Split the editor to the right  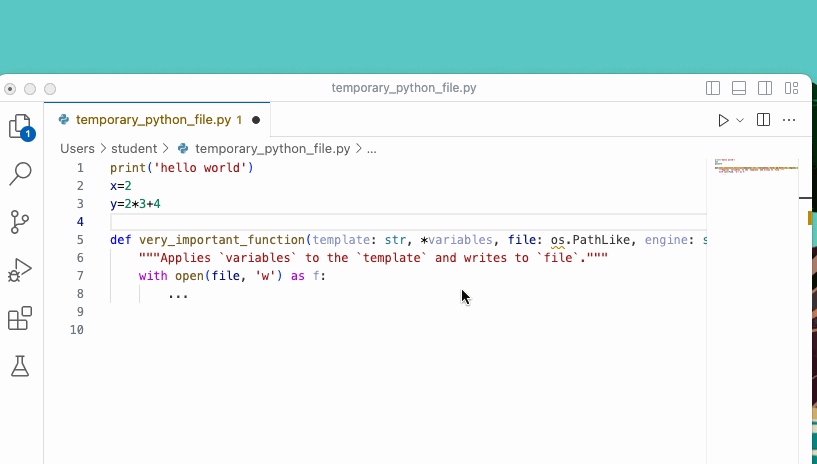click(763, 120)
